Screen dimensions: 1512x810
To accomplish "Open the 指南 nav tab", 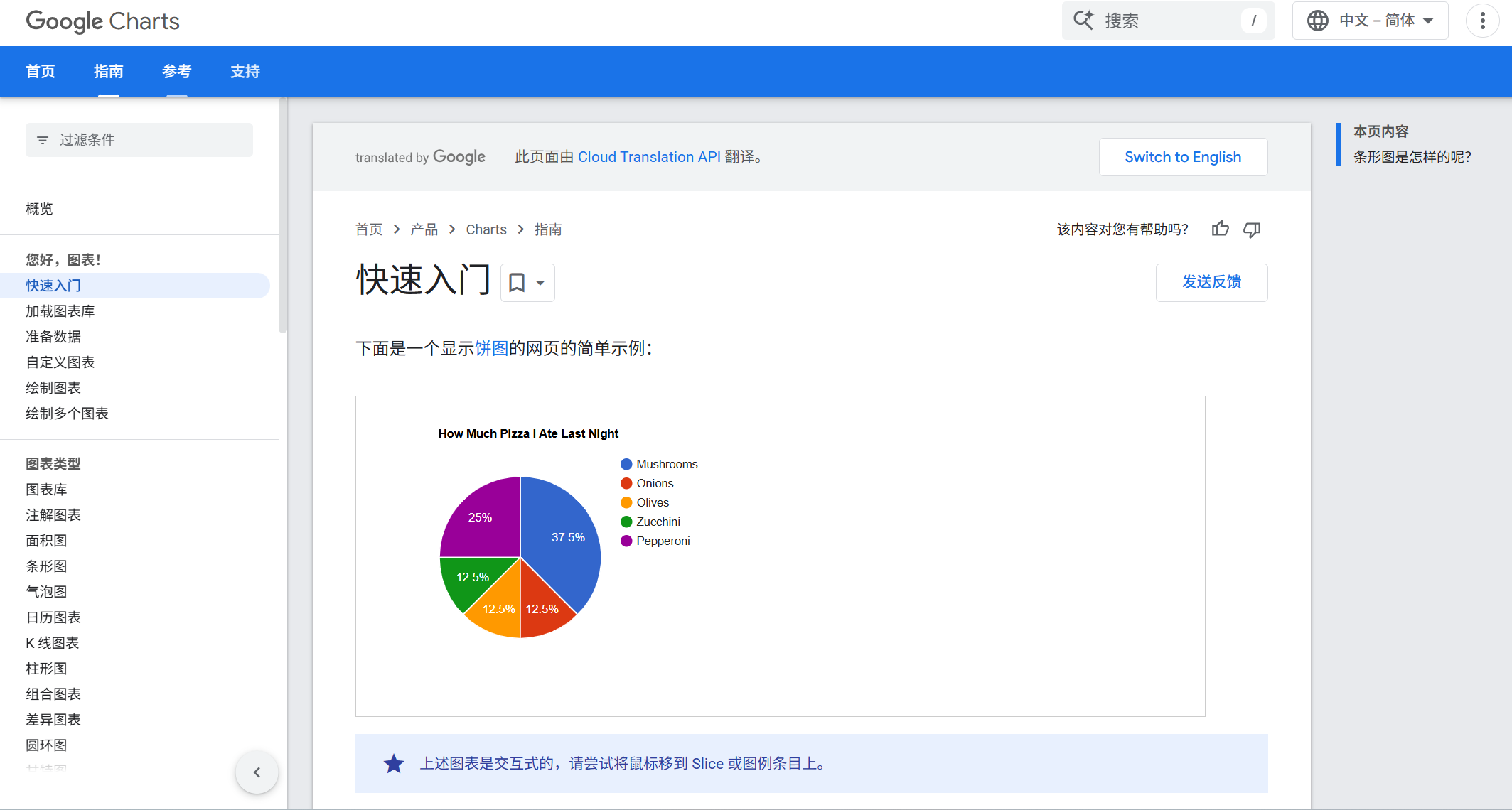I will coord(109,71).
